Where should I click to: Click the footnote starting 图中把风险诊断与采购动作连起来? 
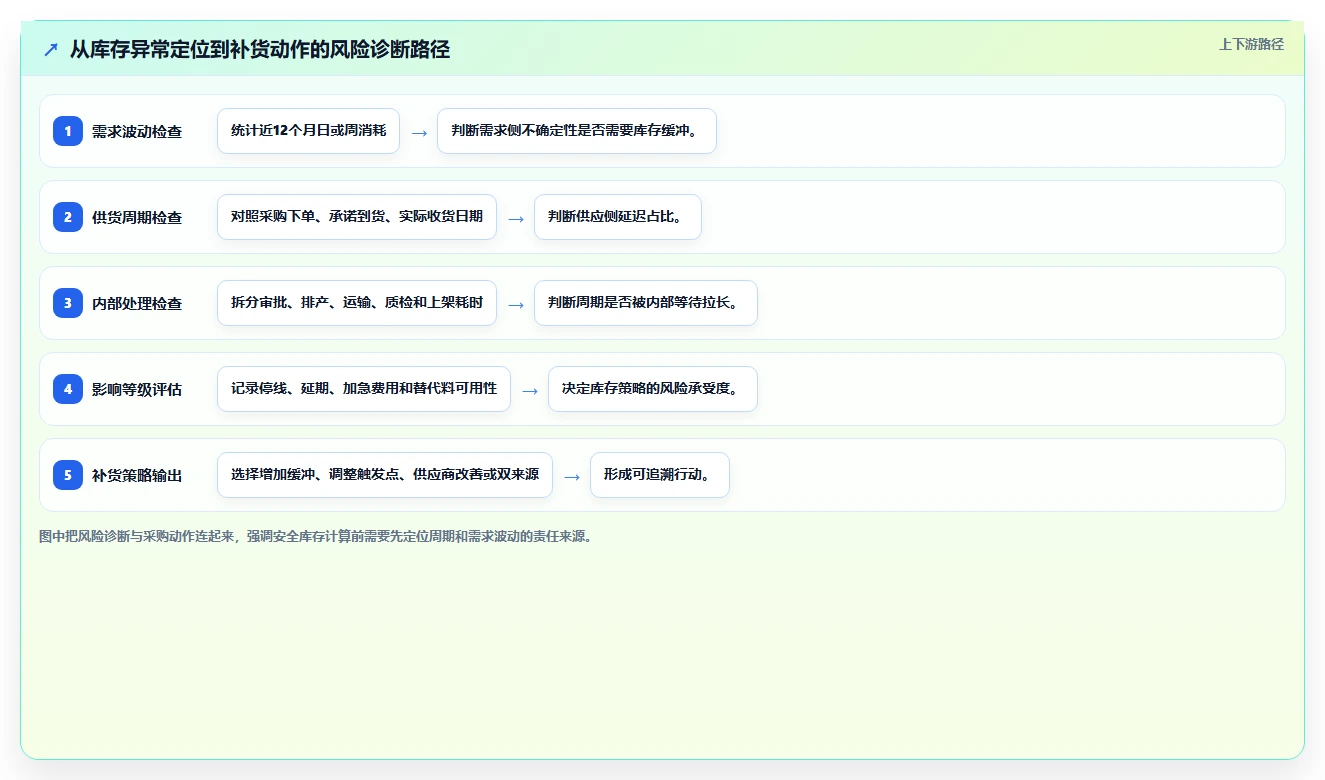318,536
